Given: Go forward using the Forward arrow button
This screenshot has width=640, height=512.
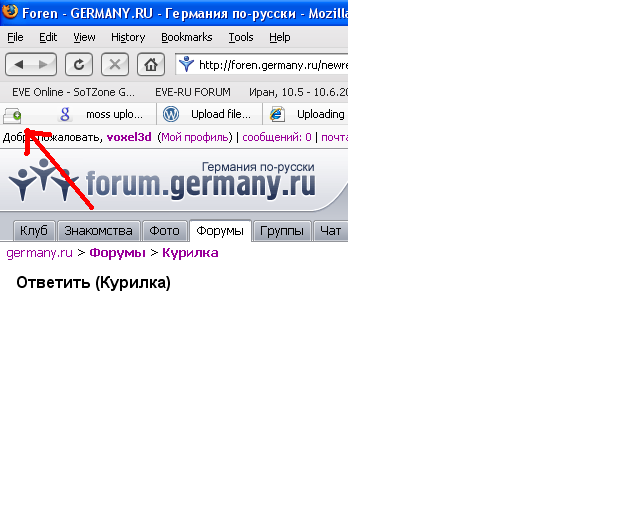Looking at the screenshot, I should 43,65.
